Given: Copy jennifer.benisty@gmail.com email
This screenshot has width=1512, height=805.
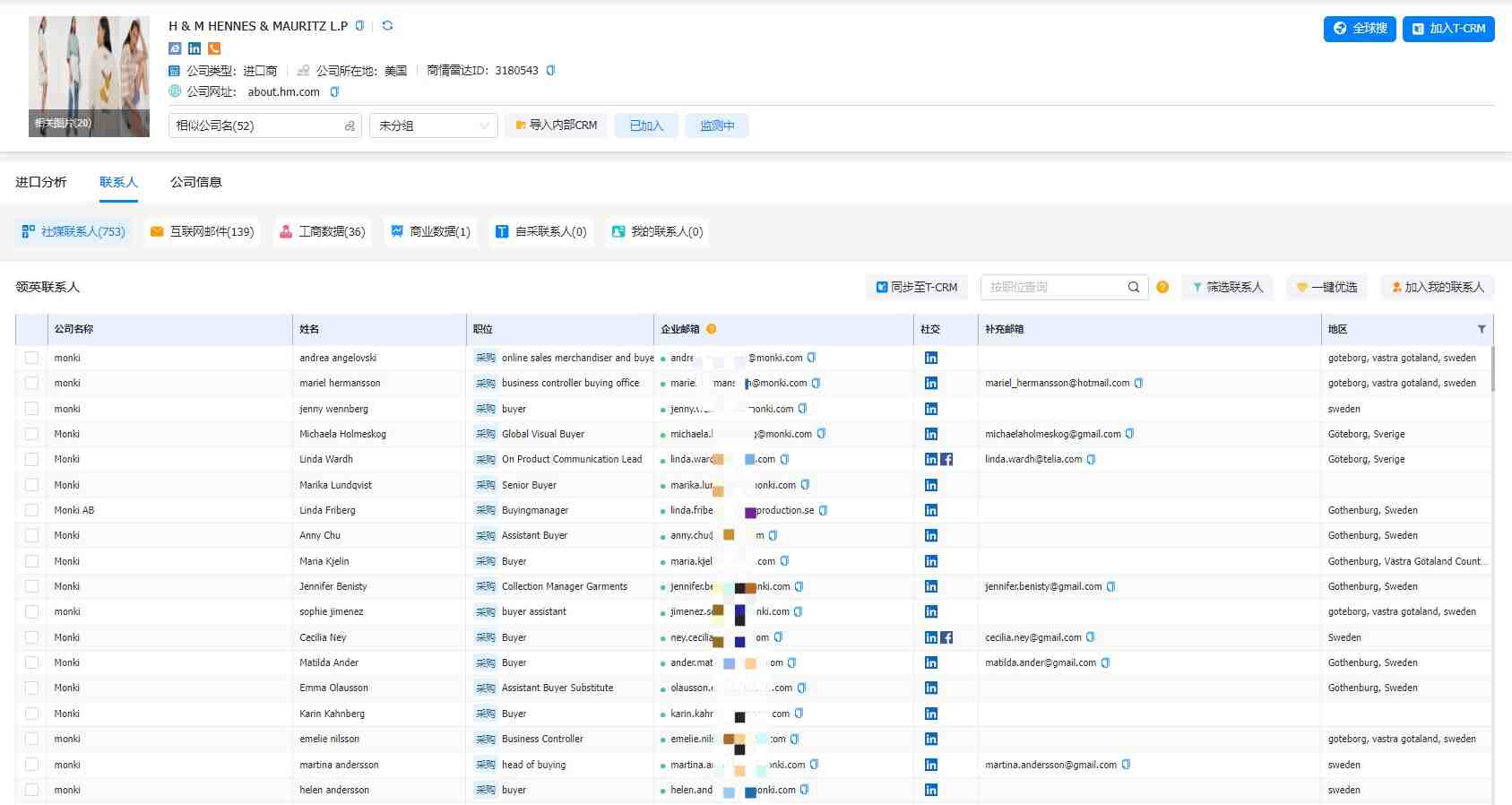Looking at the screenshot, I should (x=1110, y=586).
